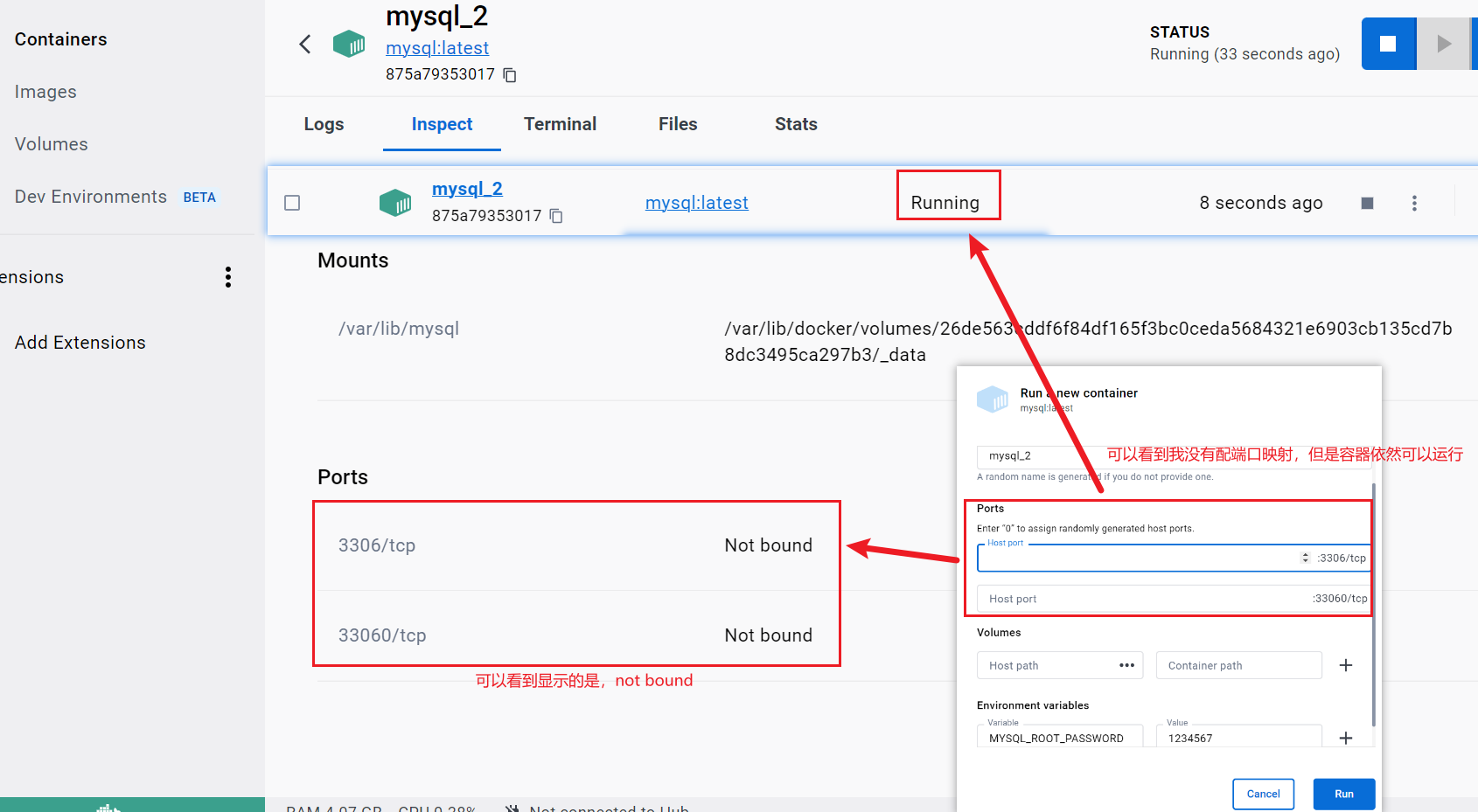Add a volume with the plus icon
Screen dimensions: 1478x812
(1346, 665)
